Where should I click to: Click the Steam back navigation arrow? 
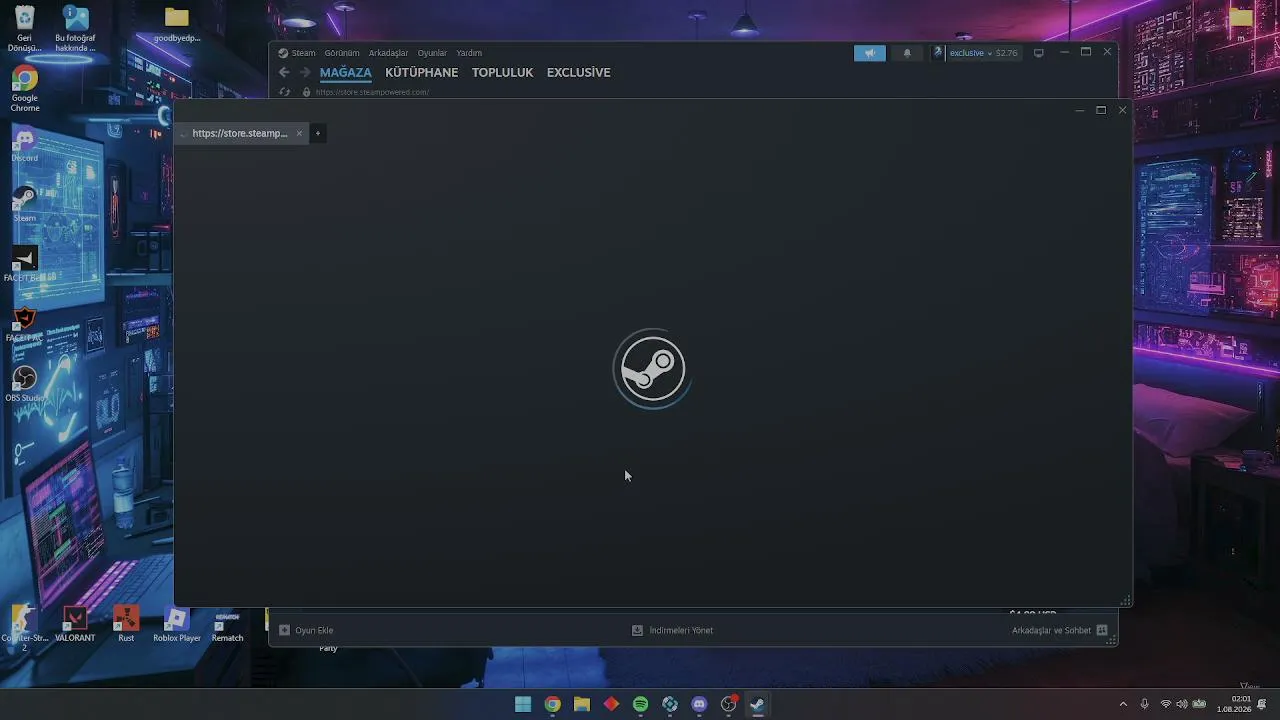[284, 72]
